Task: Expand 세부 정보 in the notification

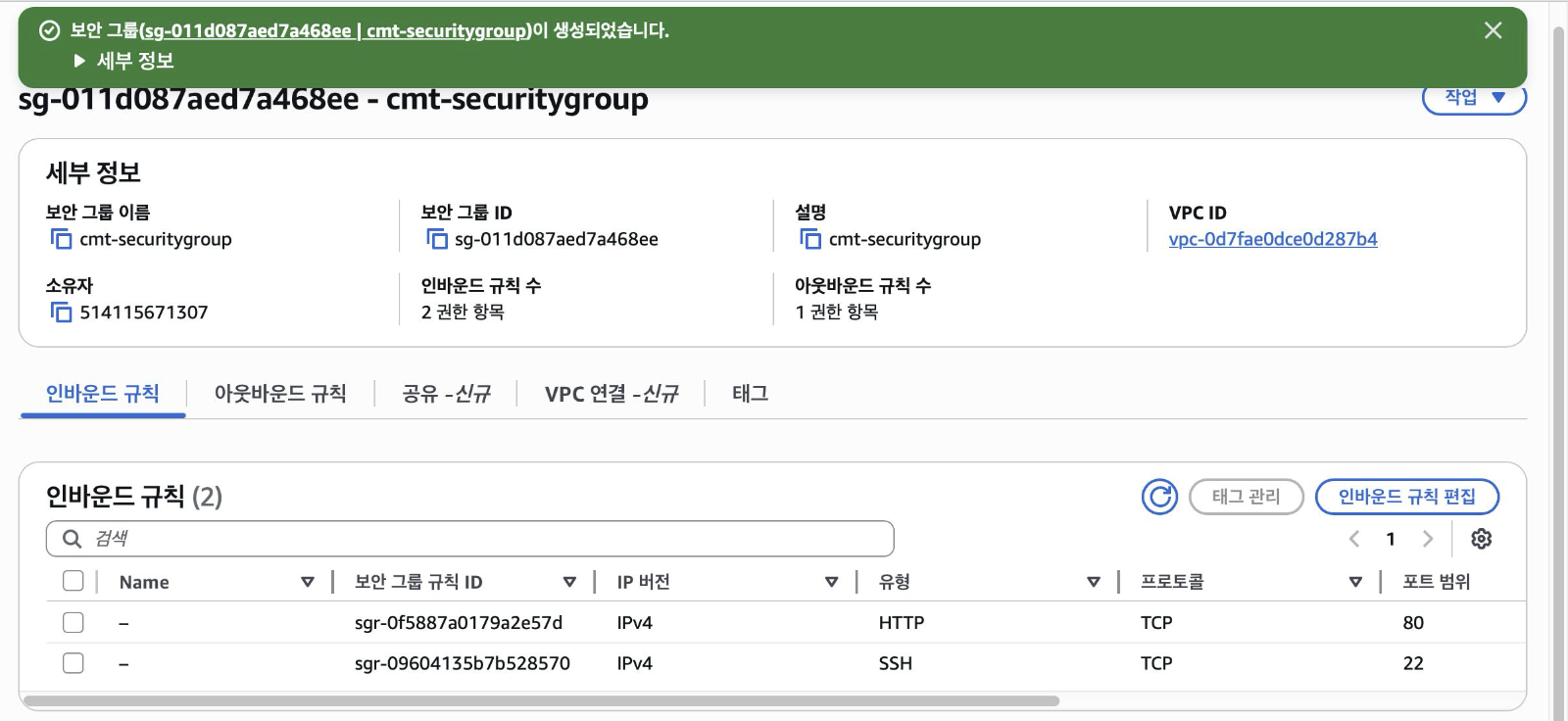Action: (80, 61)
